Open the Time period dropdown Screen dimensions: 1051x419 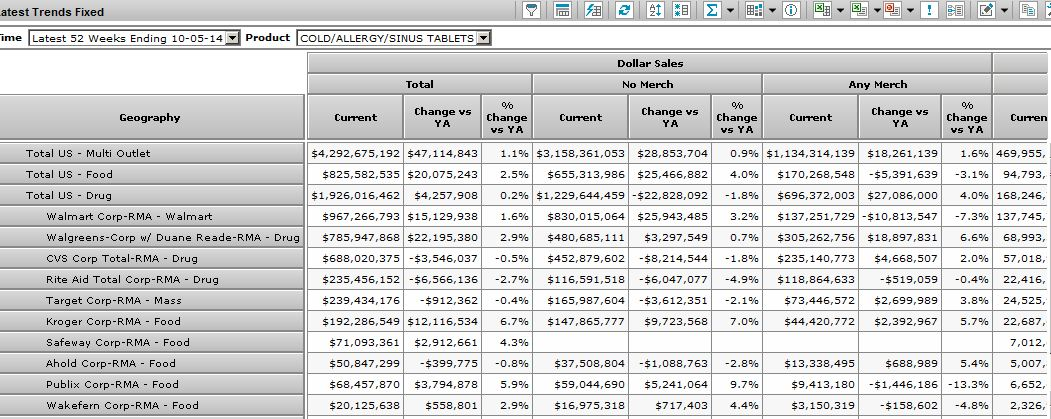pyautogui.click(x=233, y=38)
